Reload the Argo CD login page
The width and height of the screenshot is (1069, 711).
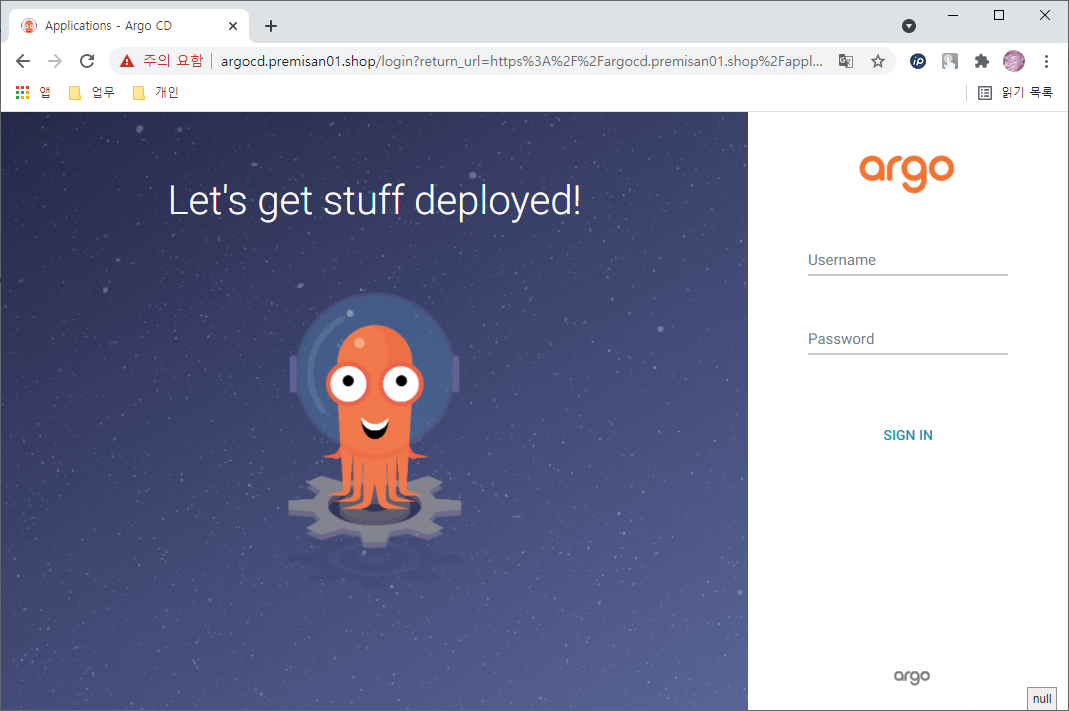click(87, 61)
